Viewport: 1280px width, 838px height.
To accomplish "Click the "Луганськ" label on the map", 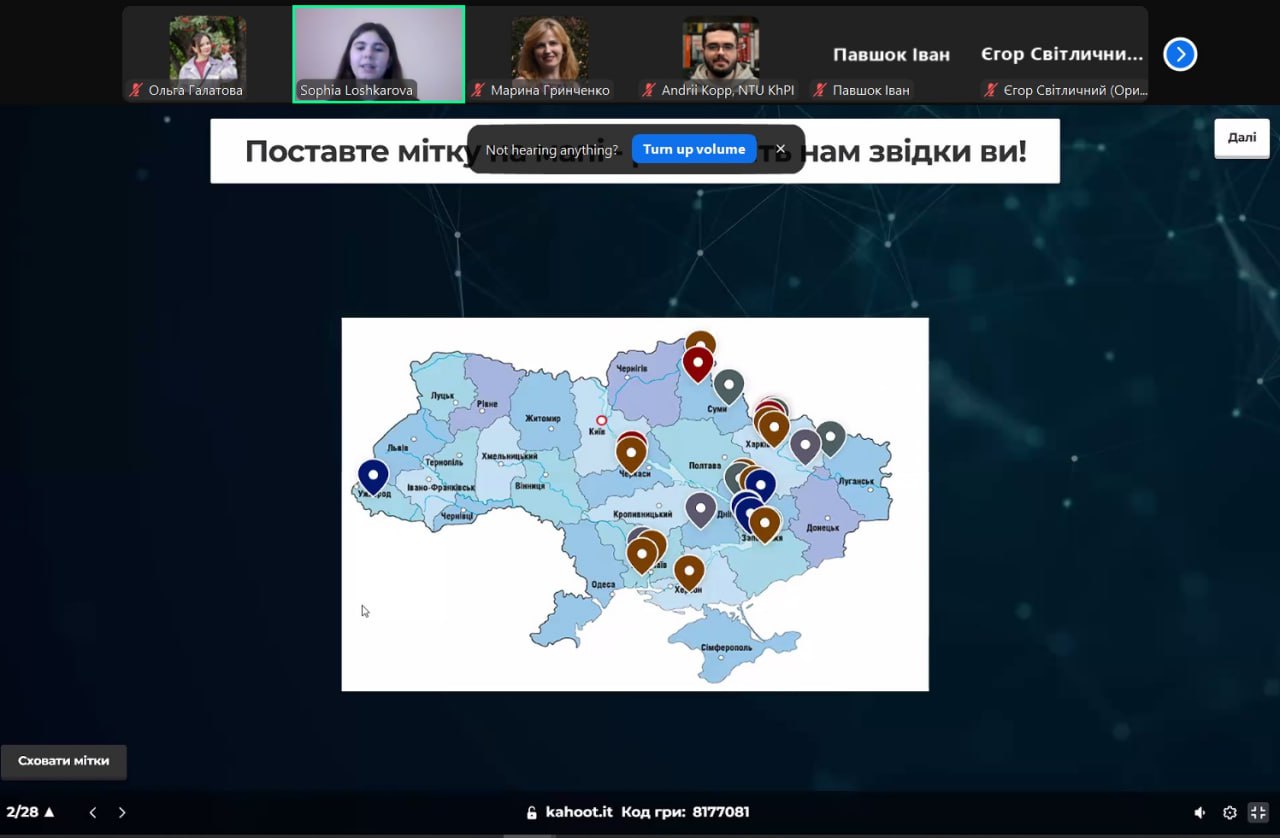I will (856, 481).
